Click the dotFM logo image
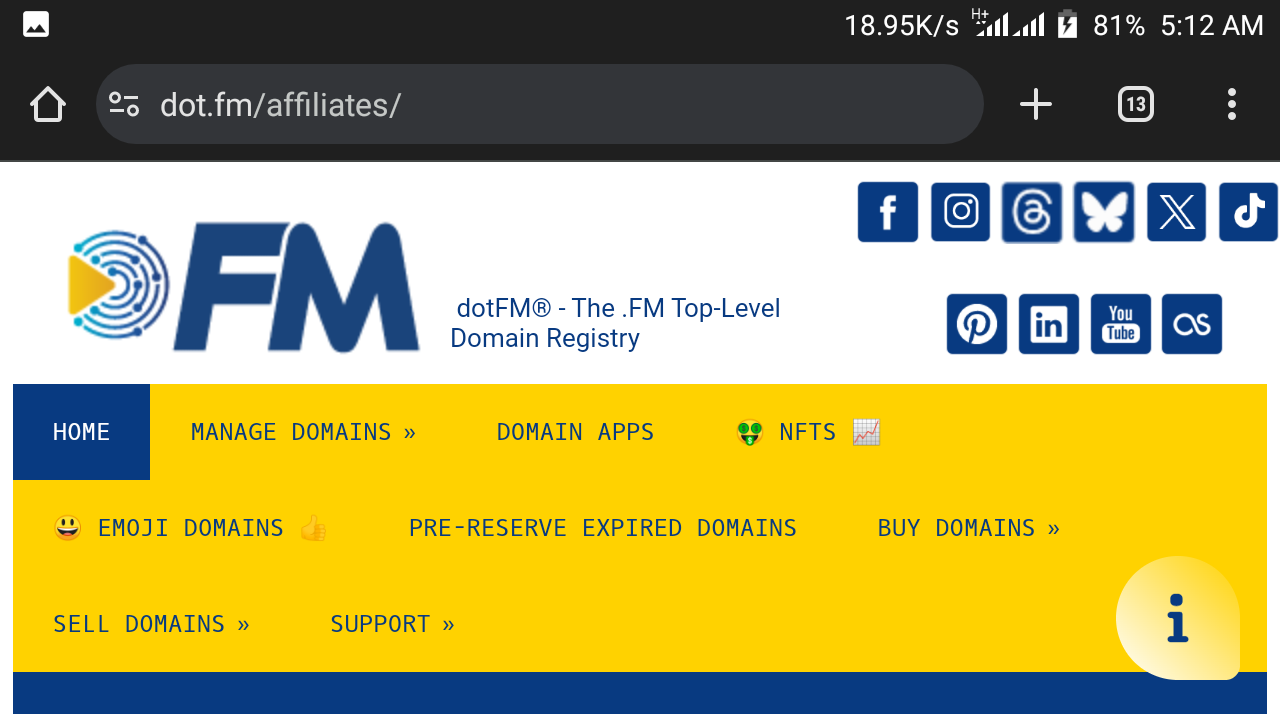 coord(243,287)
